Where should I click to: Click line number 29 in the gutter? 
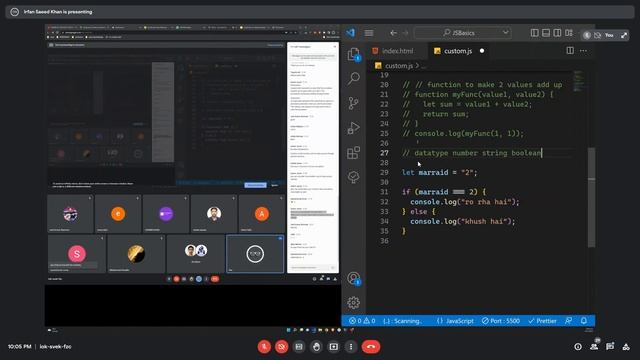click(x=384, y=172)
